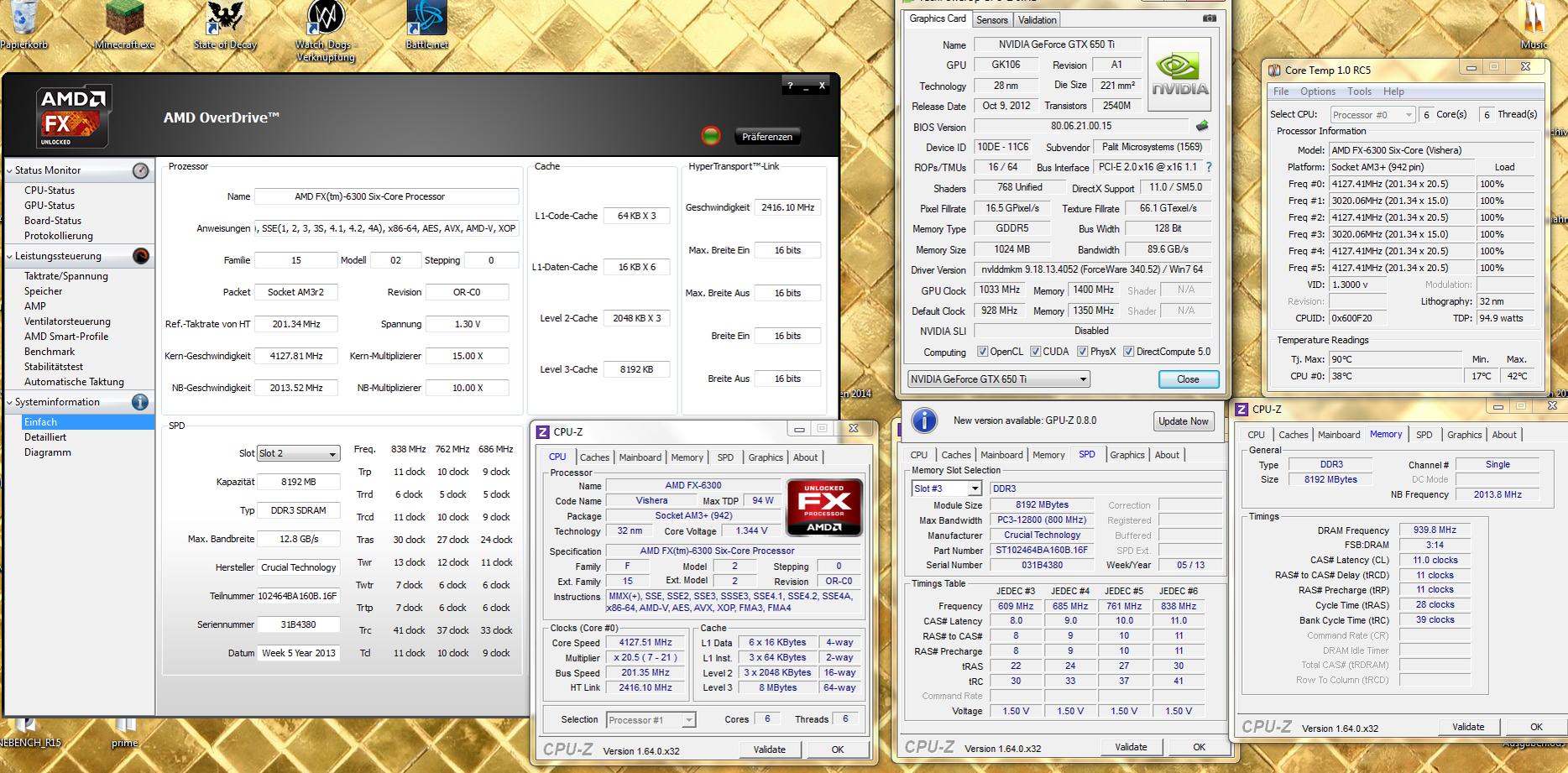Viewport: 1568px width, 773px height.
Task: Open the Tools menu in Core Temp
Action: (x=1359, y=91)
